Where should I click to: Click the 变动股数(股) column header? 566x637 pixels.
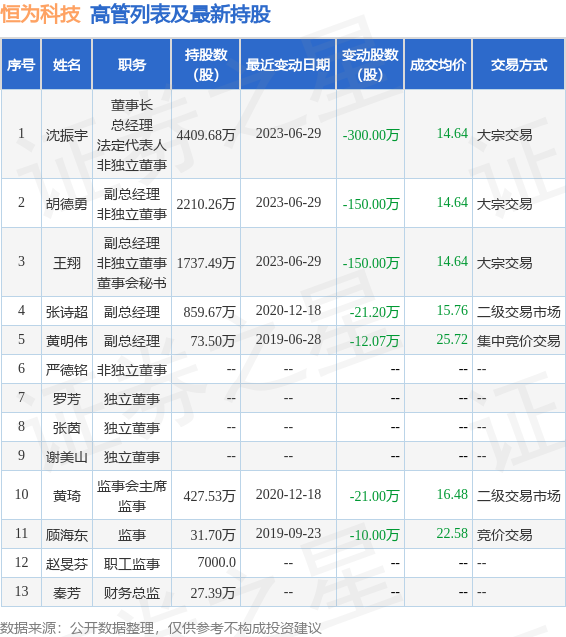click(370, 65)
